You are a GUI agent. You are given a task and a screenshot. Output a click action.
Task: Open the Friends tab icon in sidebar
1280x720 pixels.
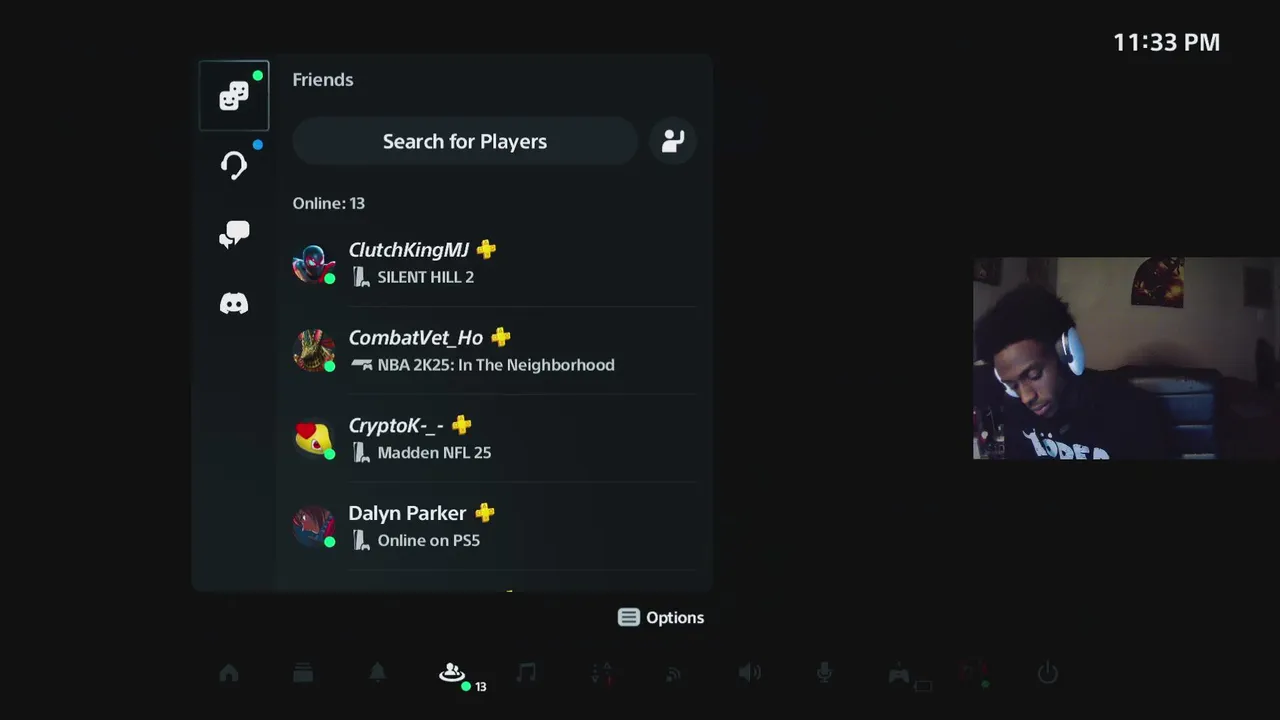234,96
